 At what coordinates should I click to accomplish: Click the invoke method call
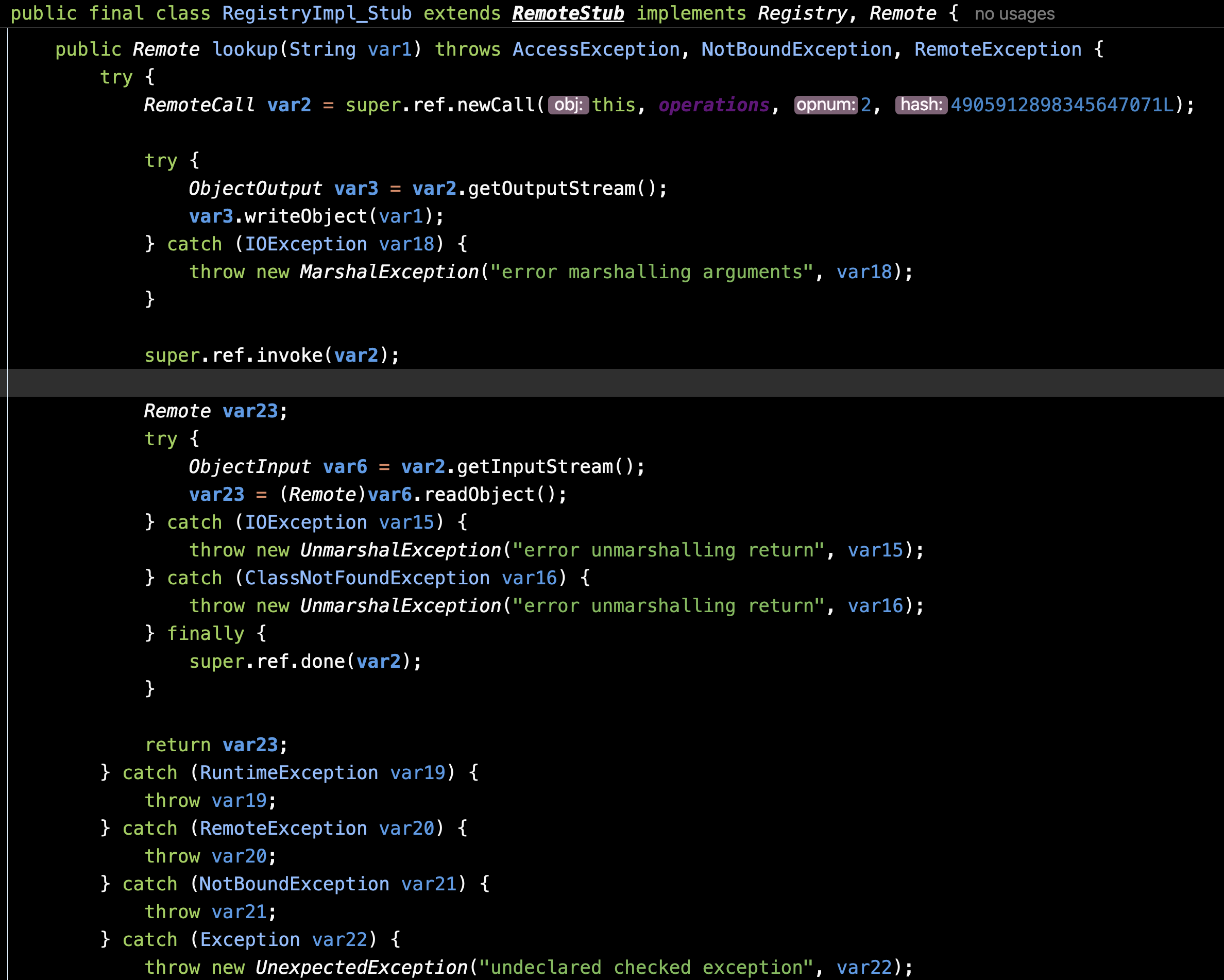point(289,356)
